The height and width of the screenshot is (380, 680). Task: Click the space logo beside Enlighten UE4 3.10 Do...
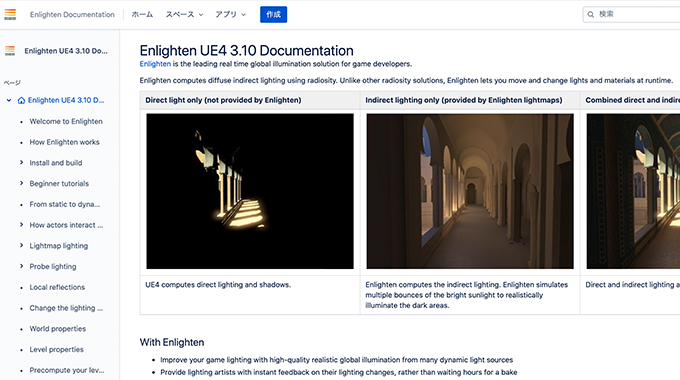(x=10, y=51)
